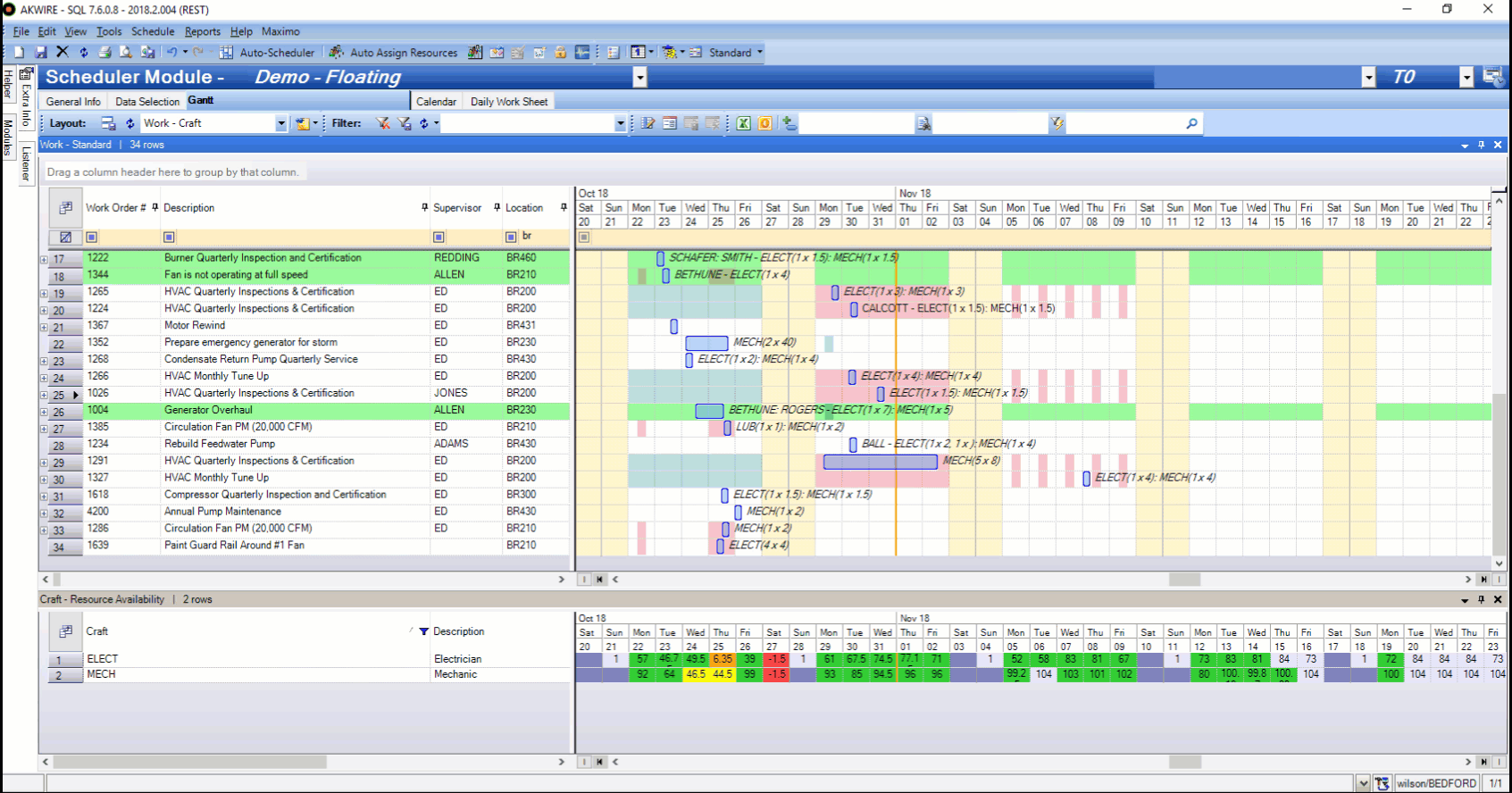Open the Listener side panel tab
This screenshot has height=793, width=1512.
(x=26, y=164)
